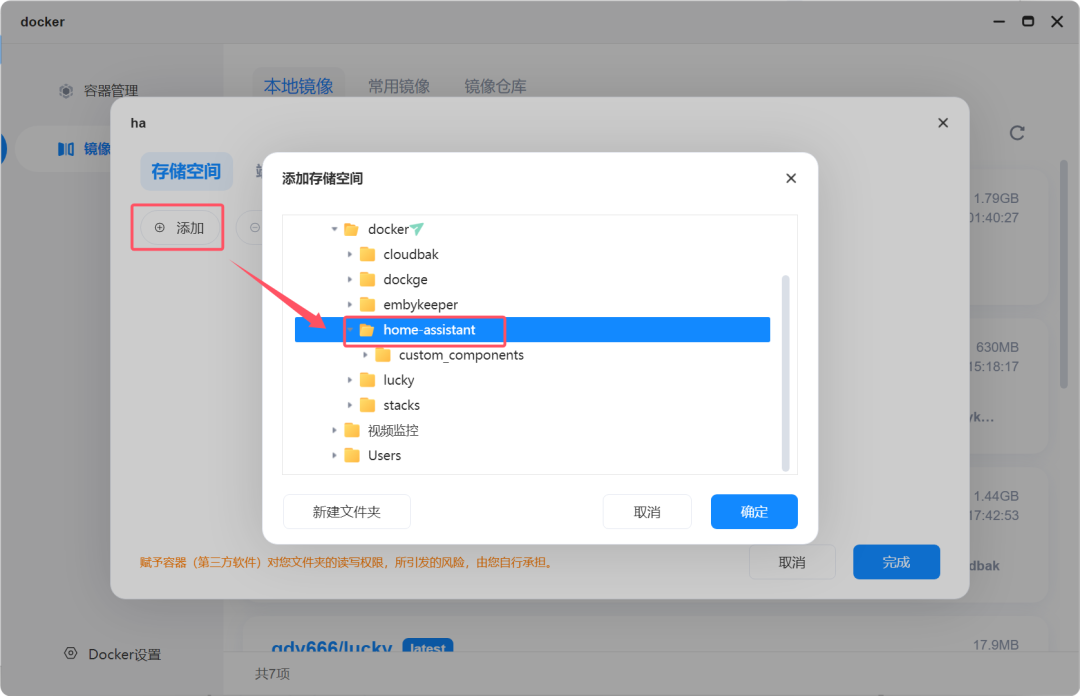Screen dimensions: 1080x696
Task: Select the lucky tree row
Action: tap(532, 380)
